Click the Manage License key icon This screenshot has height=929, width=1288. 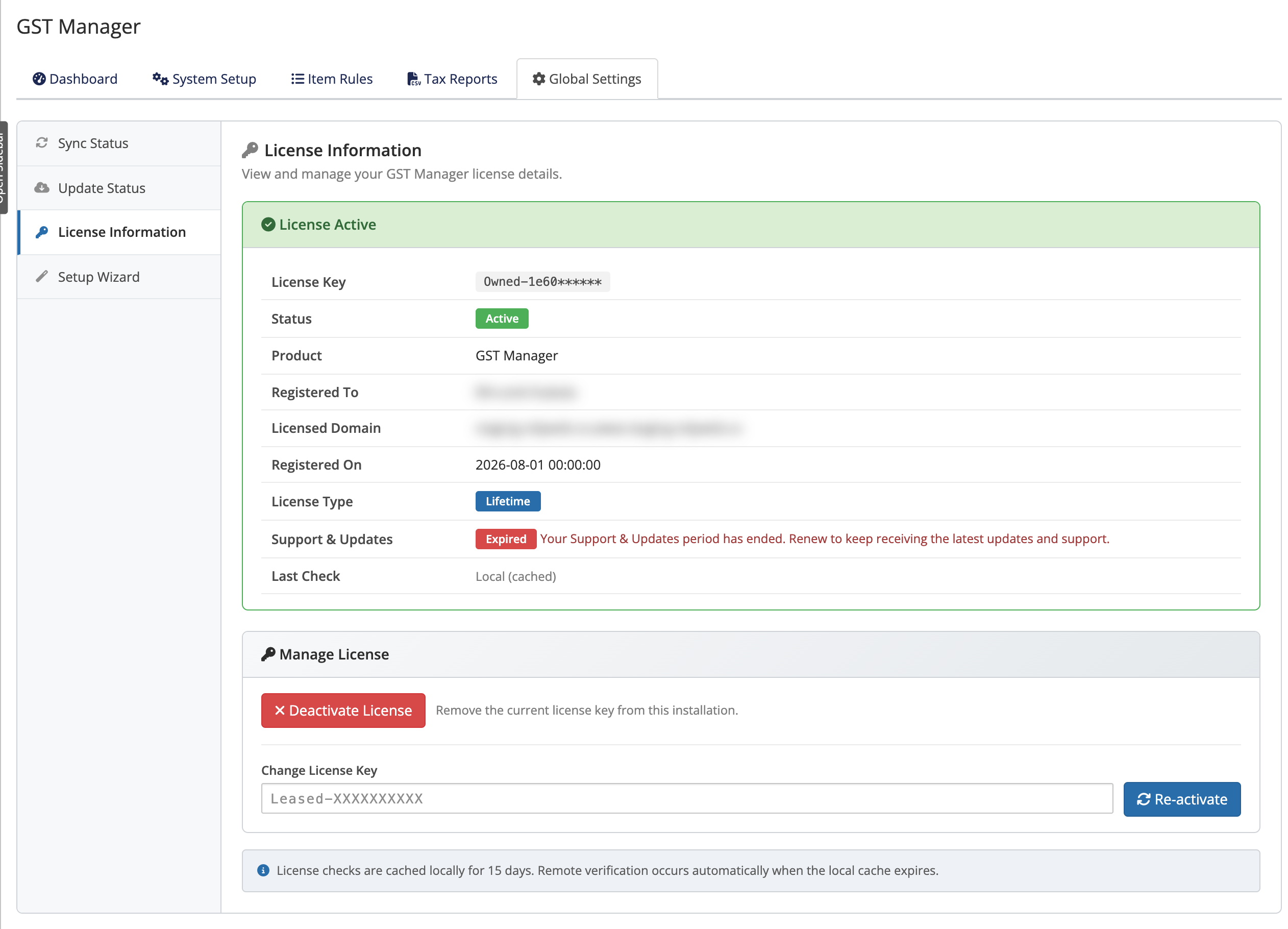pyautogui.click(x=268, y=654)
